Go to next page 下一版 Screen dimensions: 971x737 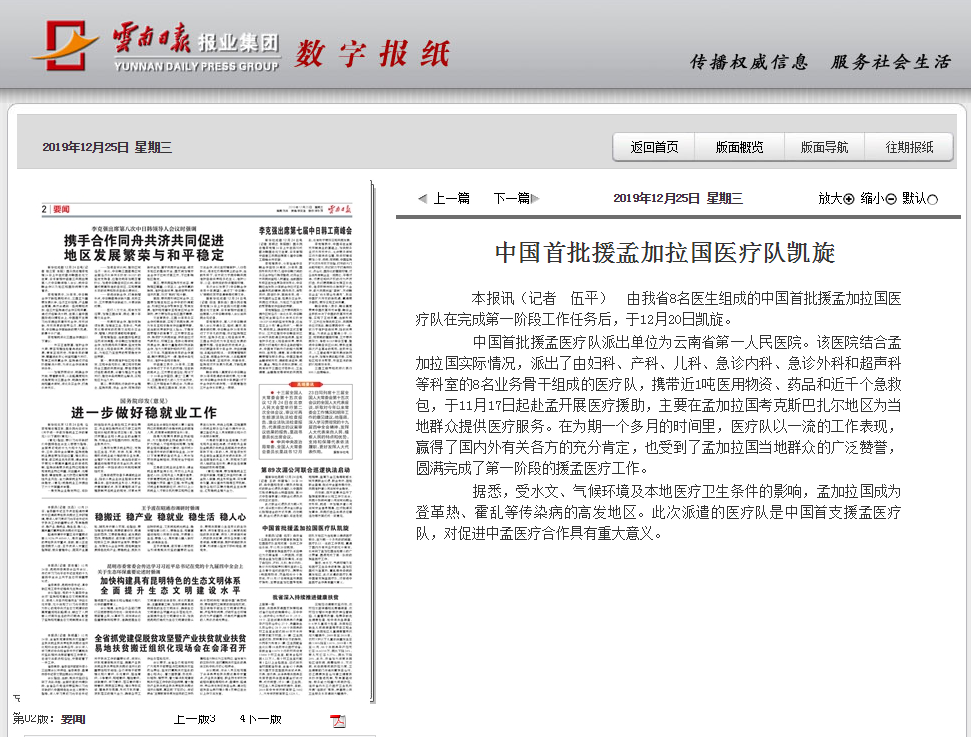[261, 719]
